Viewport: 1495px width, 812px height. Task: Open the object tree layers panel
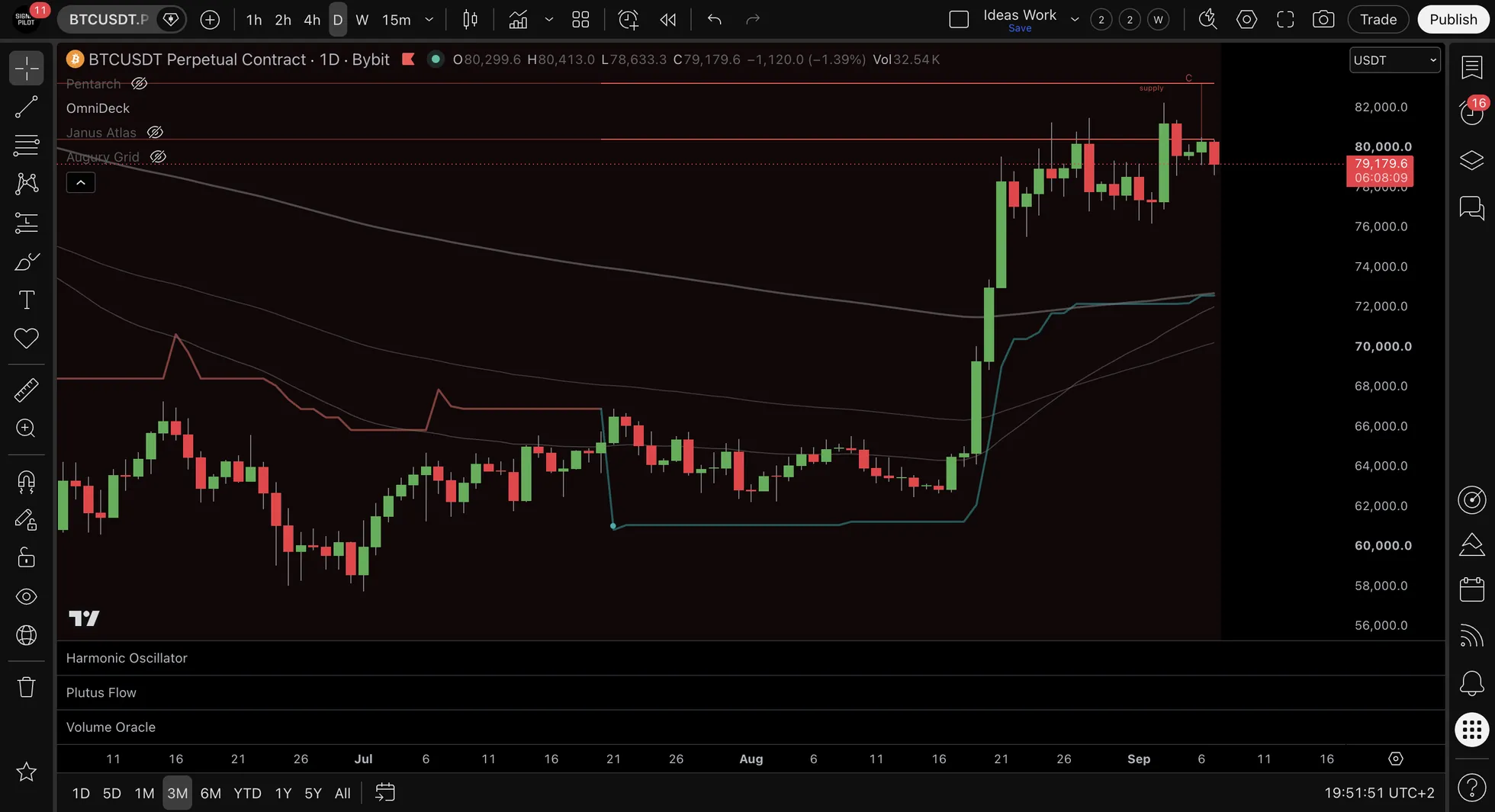(x=1471, y=160)
